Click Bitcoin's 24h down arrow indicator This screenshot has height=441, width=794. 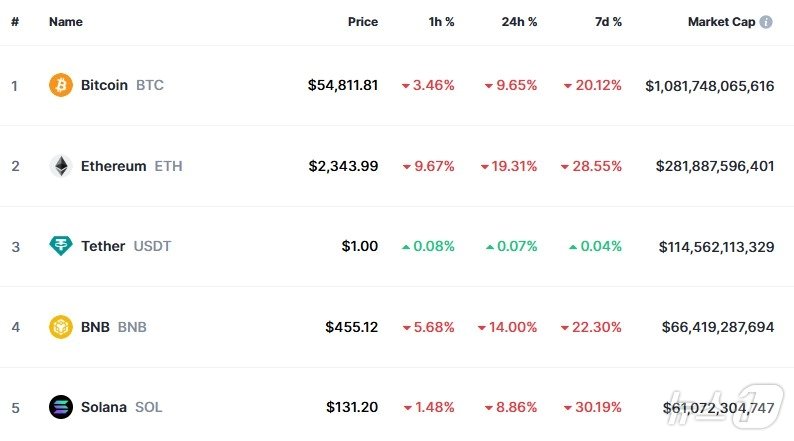point(489,86)
